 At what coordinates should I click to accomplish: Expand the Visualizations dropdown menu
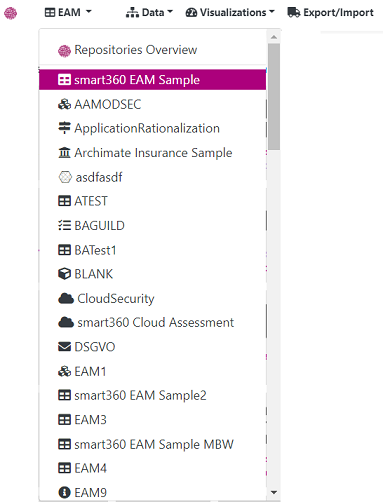click(230, 13)
